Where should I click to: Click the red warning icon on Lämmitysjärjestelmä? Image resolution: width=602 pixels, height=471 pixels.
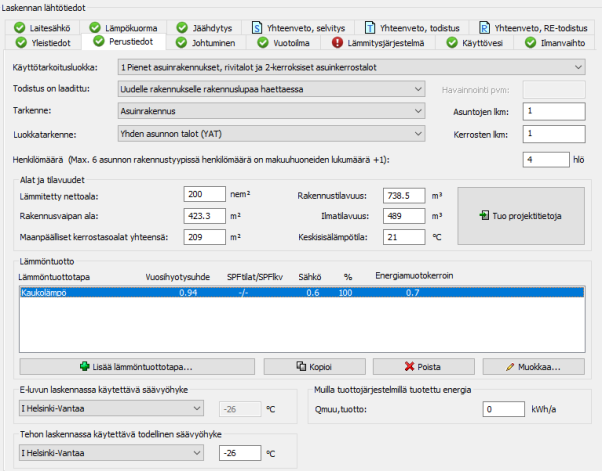[x=338, y=43]
